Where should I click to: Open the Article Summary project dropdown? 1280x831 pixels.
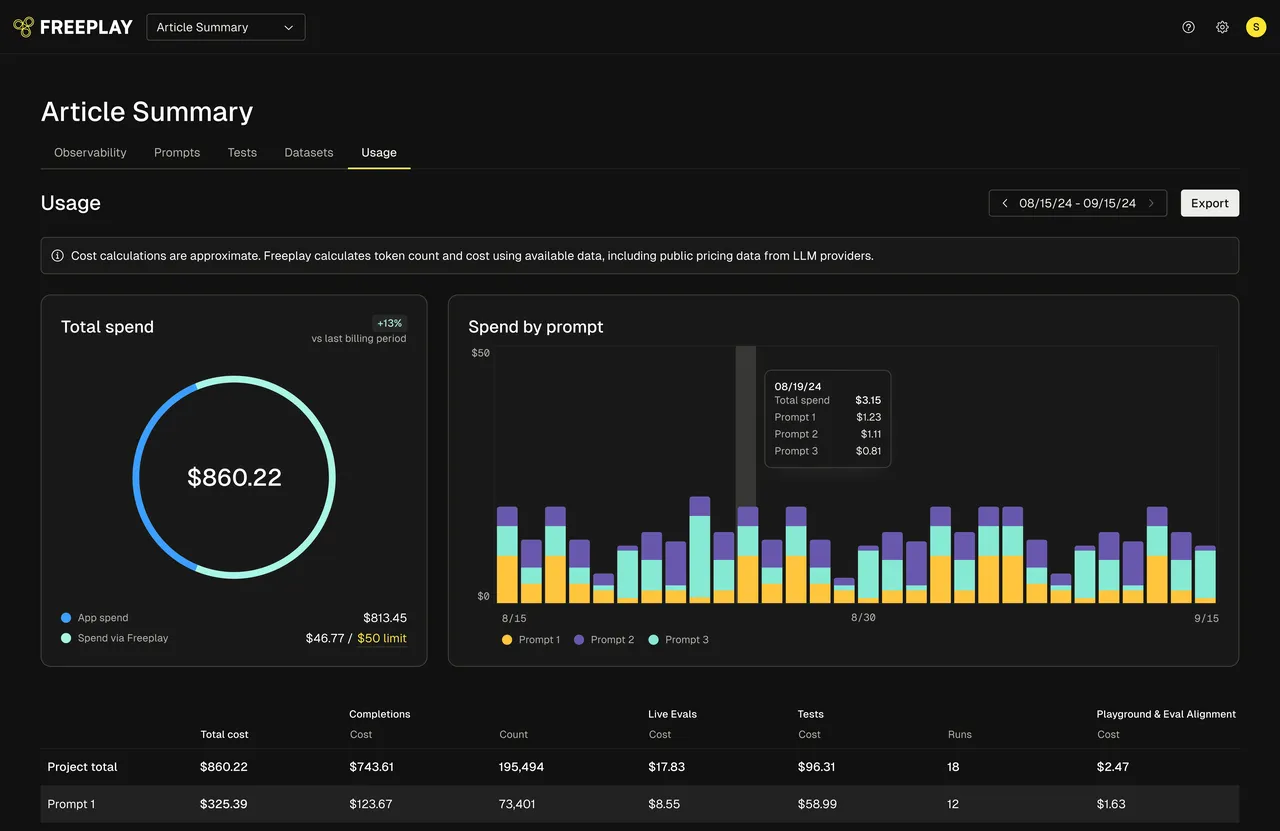click(x=225, y=27)
